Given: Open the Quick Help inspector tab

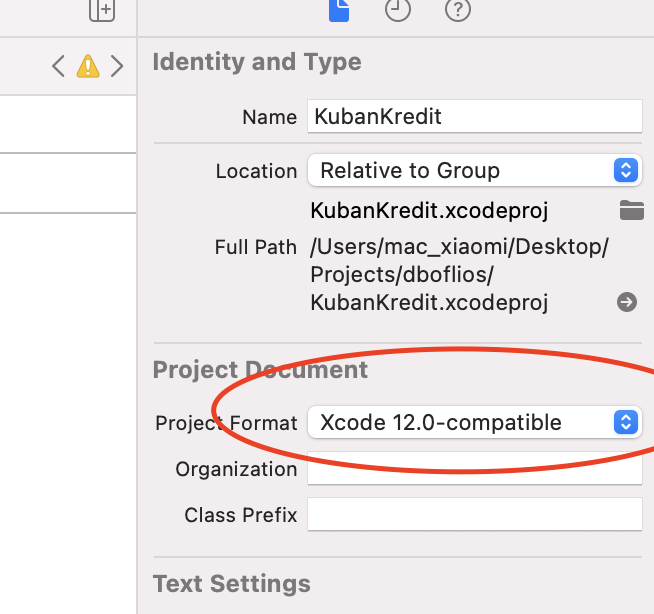Looking at the screenshot, I should click(x=458, y=9).
